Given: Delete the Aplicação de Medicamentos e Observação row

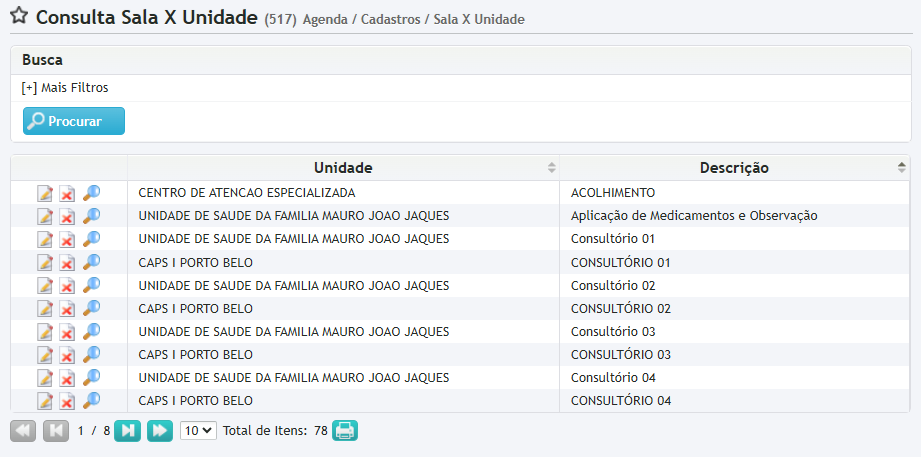Looking at the screenshot, I should pyautogui.click(x=67, y=216).
